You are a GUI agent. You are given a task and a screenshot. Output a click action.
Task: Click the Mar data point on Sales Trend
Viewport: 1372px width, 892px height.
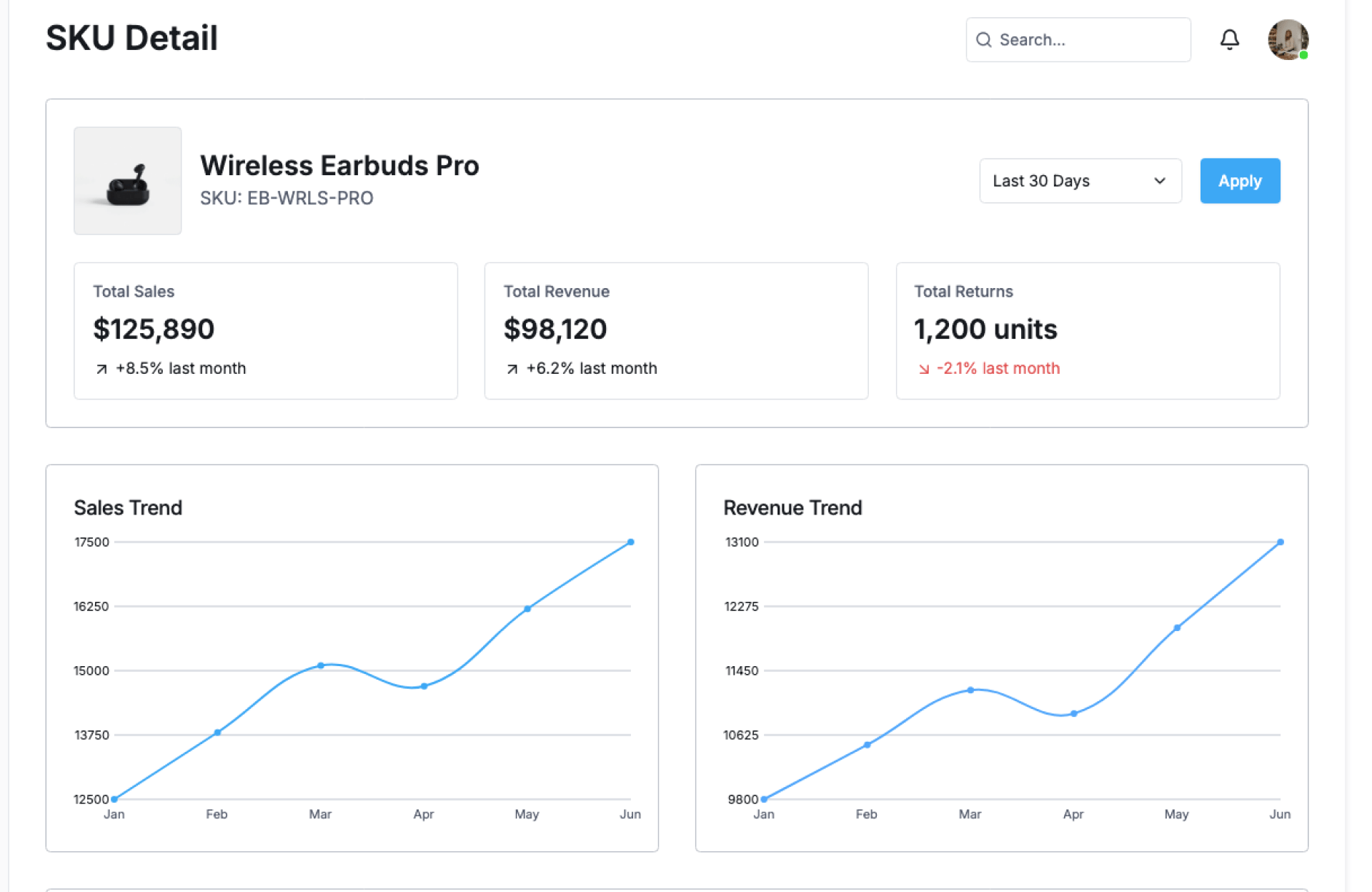321,665
